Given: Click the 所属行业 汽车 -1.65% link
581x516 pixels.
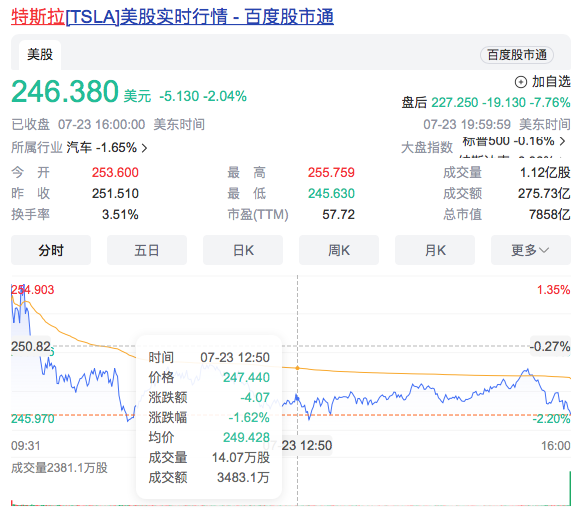Looking at the screenshot, I should 79,148.
